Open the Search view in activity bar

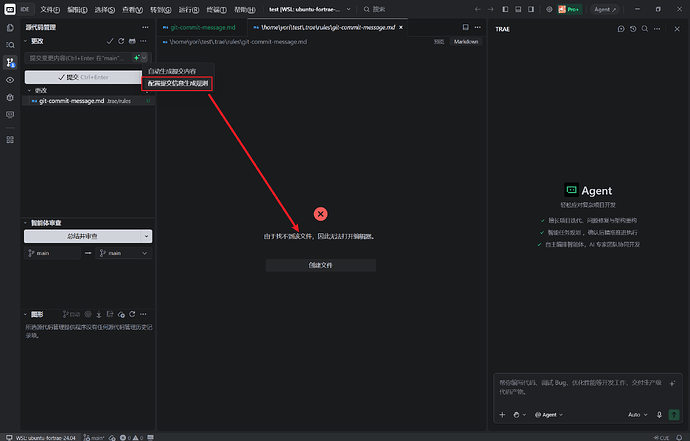[10, 45]
